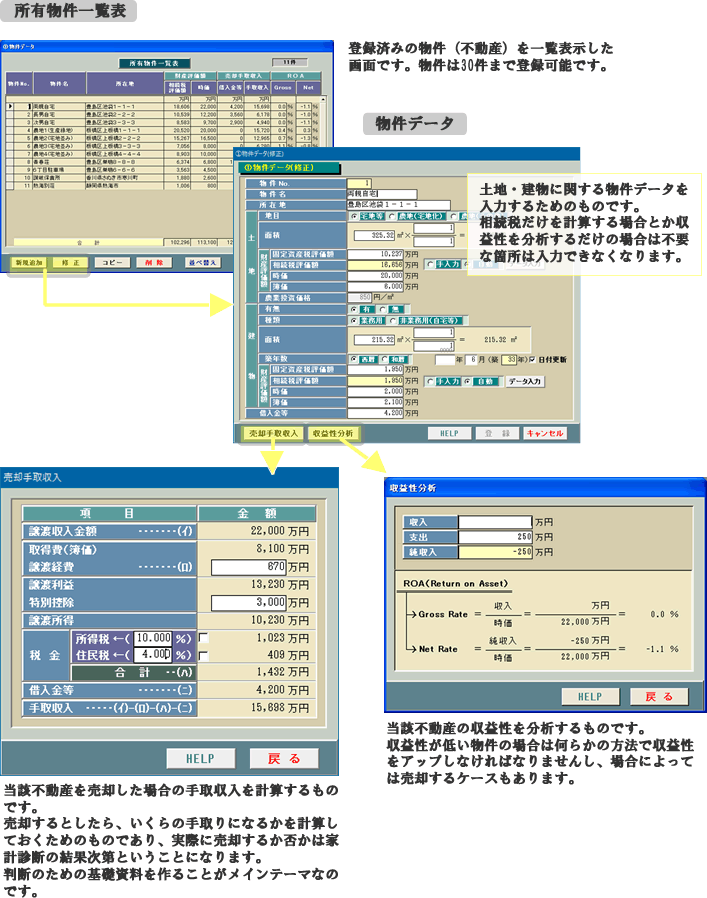Select 農地(宅地化) radio button for 地目

point(392,216)
